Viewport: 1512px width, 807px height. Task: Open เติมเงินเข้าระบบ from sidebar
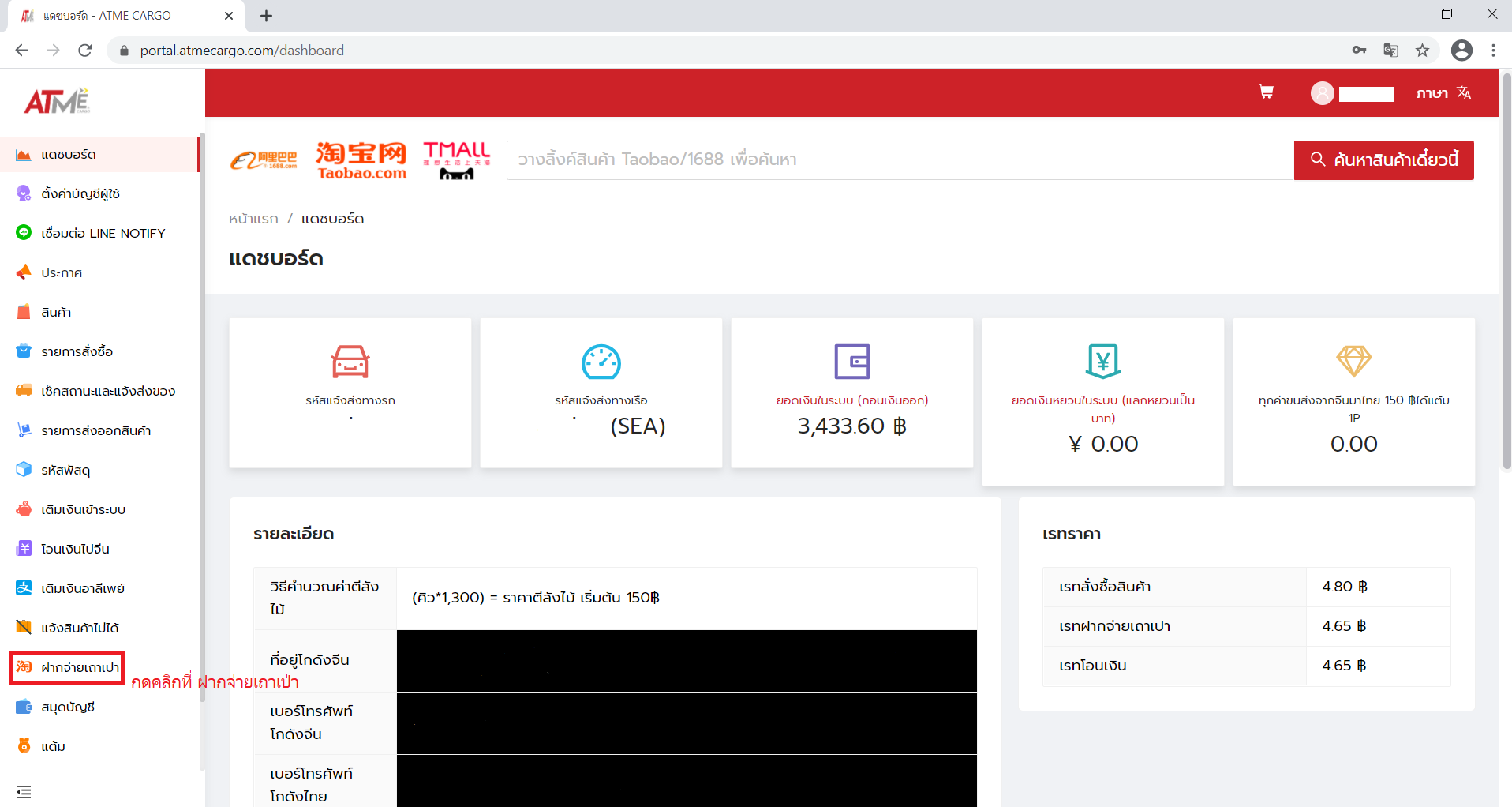83,509
